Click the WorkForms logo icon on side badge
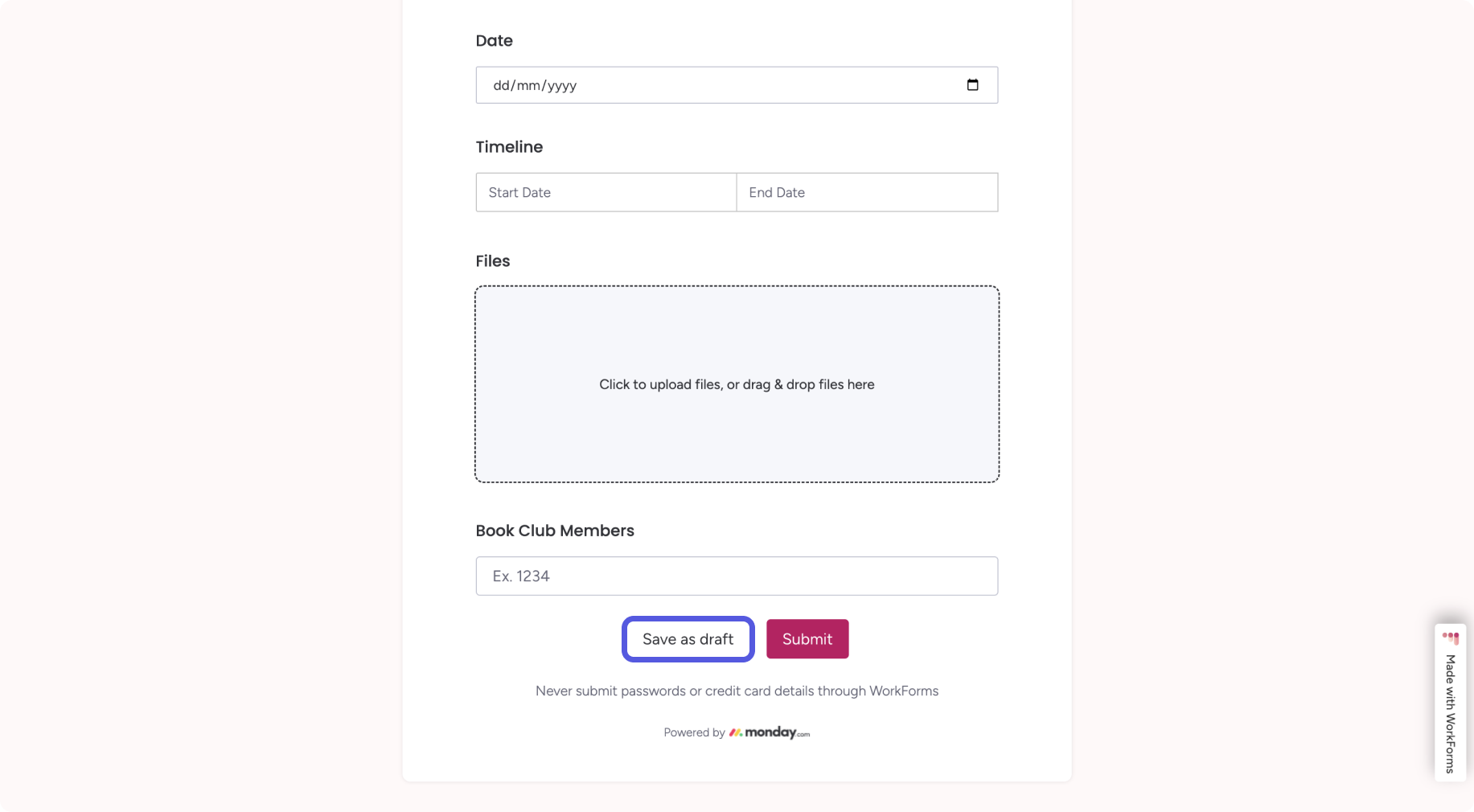The image size is (1474, 812). [1450, 638]
